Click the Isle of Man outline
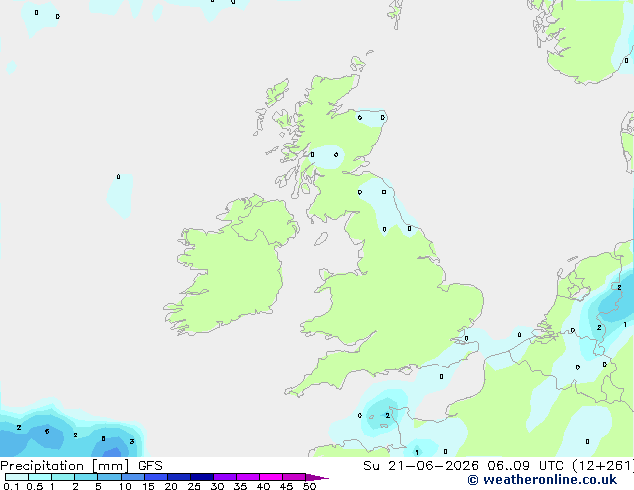Image resolution: width=634 pixels, height=490 pixels. coord(321,239)
